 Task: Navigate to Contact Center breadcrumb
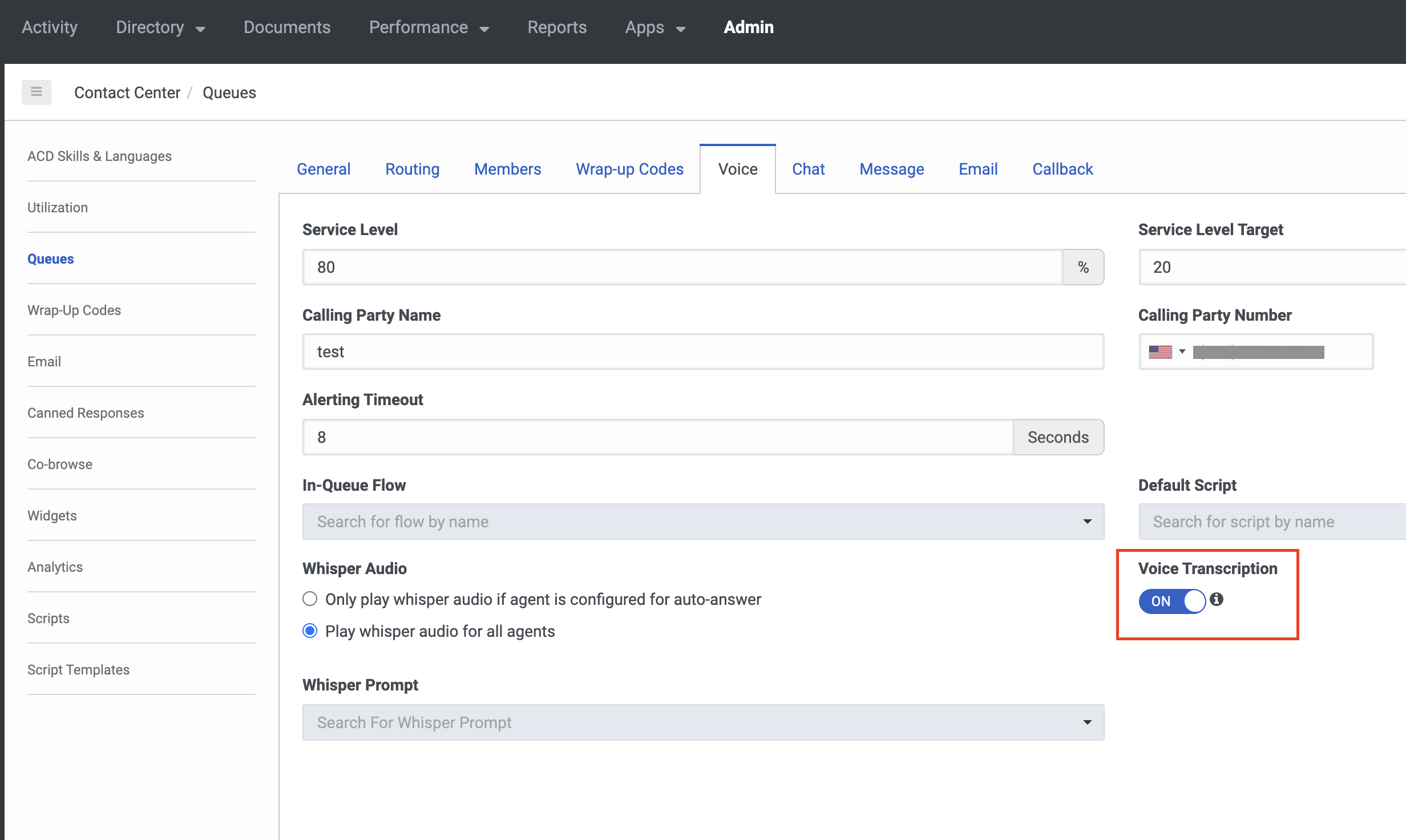click(x=127, y=92)
